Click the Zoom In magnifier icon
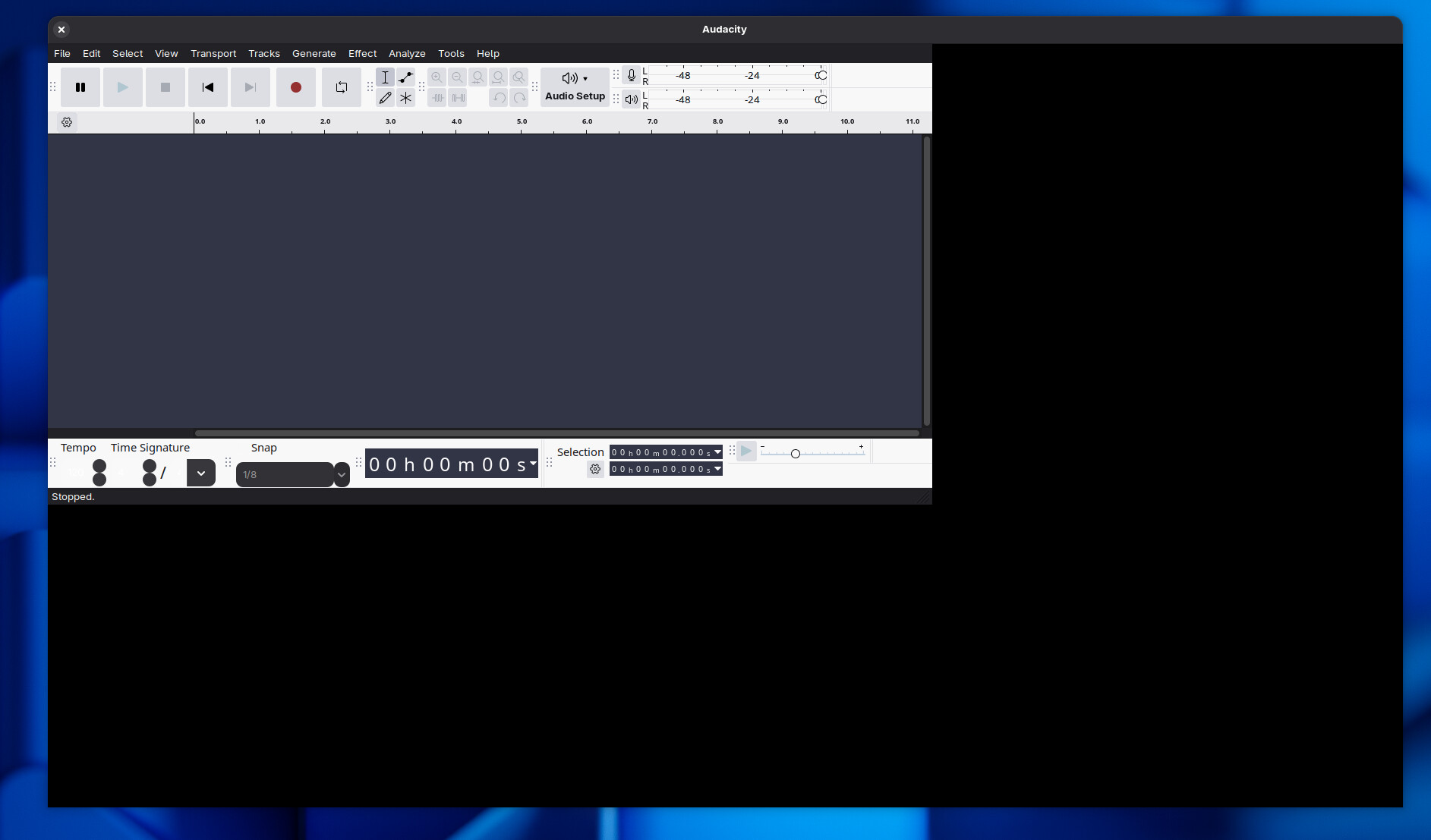The width and height of the screenshot is (1431, 840). 437,77
